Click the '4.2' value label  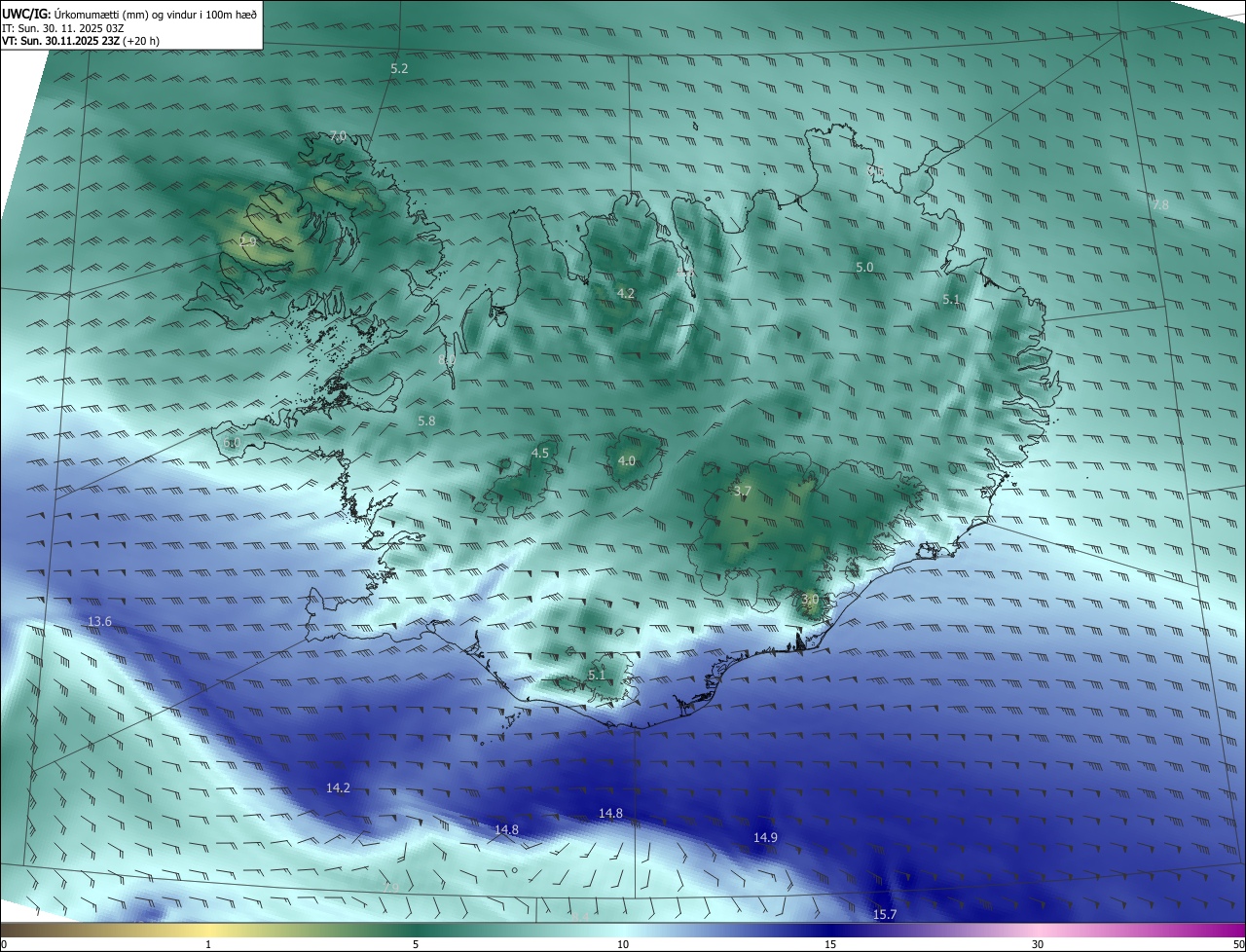tap(626, 293)
